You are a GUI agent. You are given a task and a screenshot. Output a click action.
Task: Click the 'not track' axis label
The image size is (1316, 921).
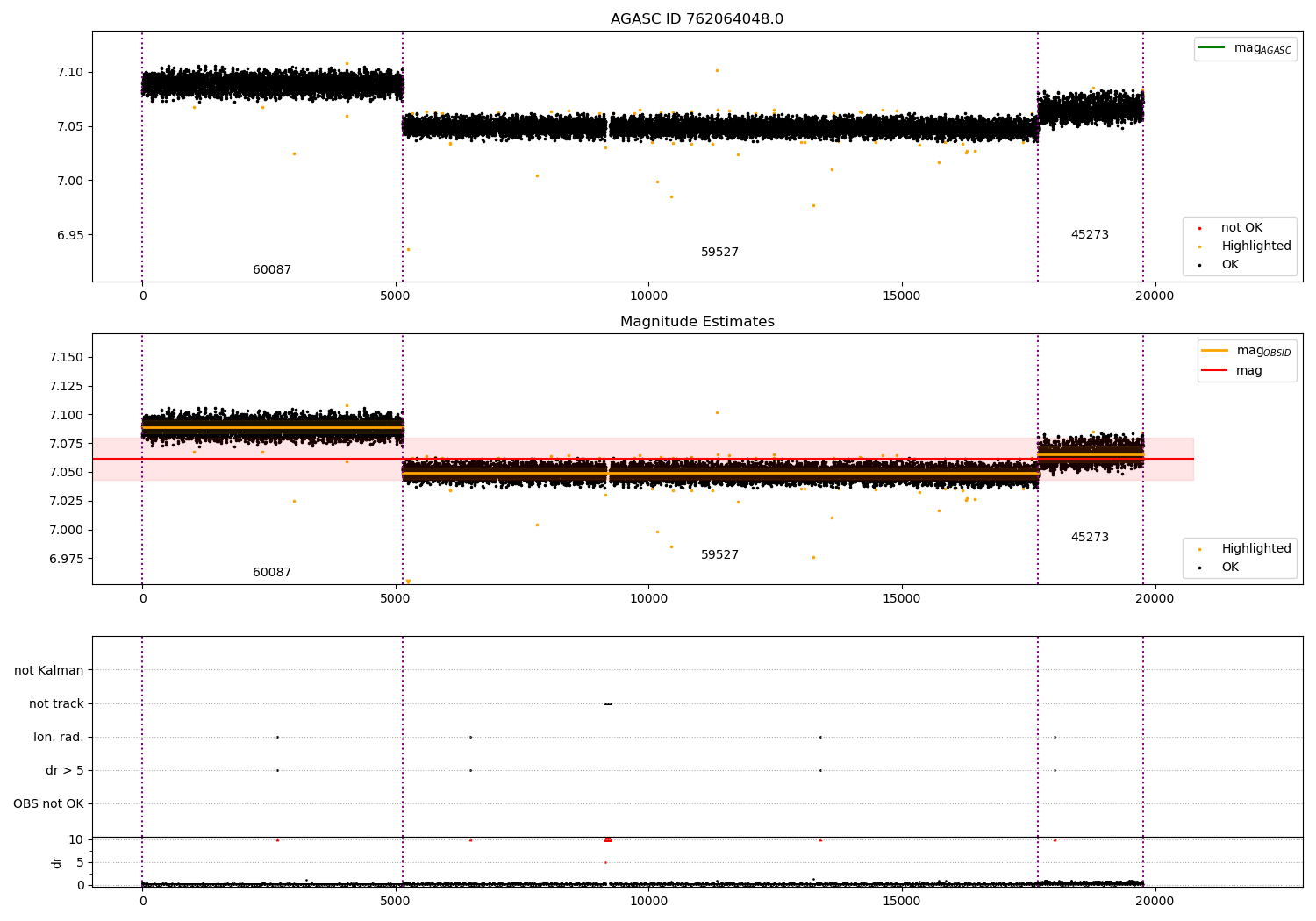click(x=56, y=704)
